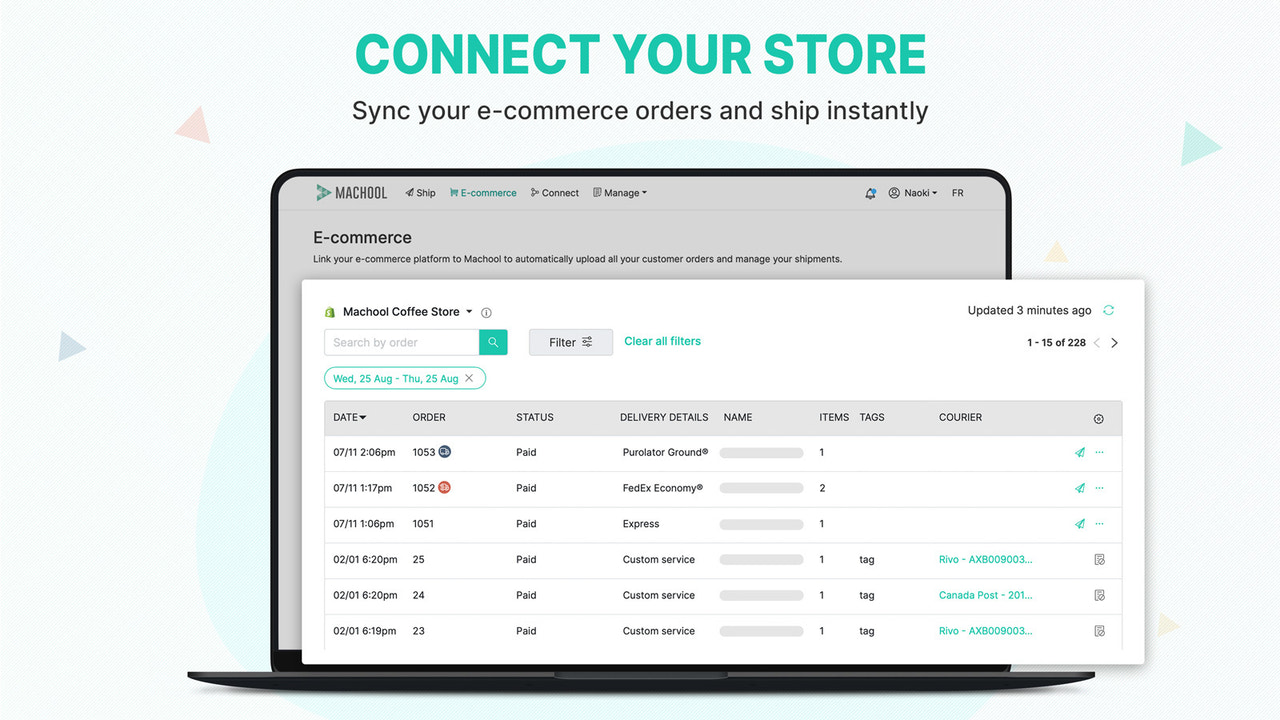
Task: Open the ellipsis options on order 1051
Action: point(1099,523)
